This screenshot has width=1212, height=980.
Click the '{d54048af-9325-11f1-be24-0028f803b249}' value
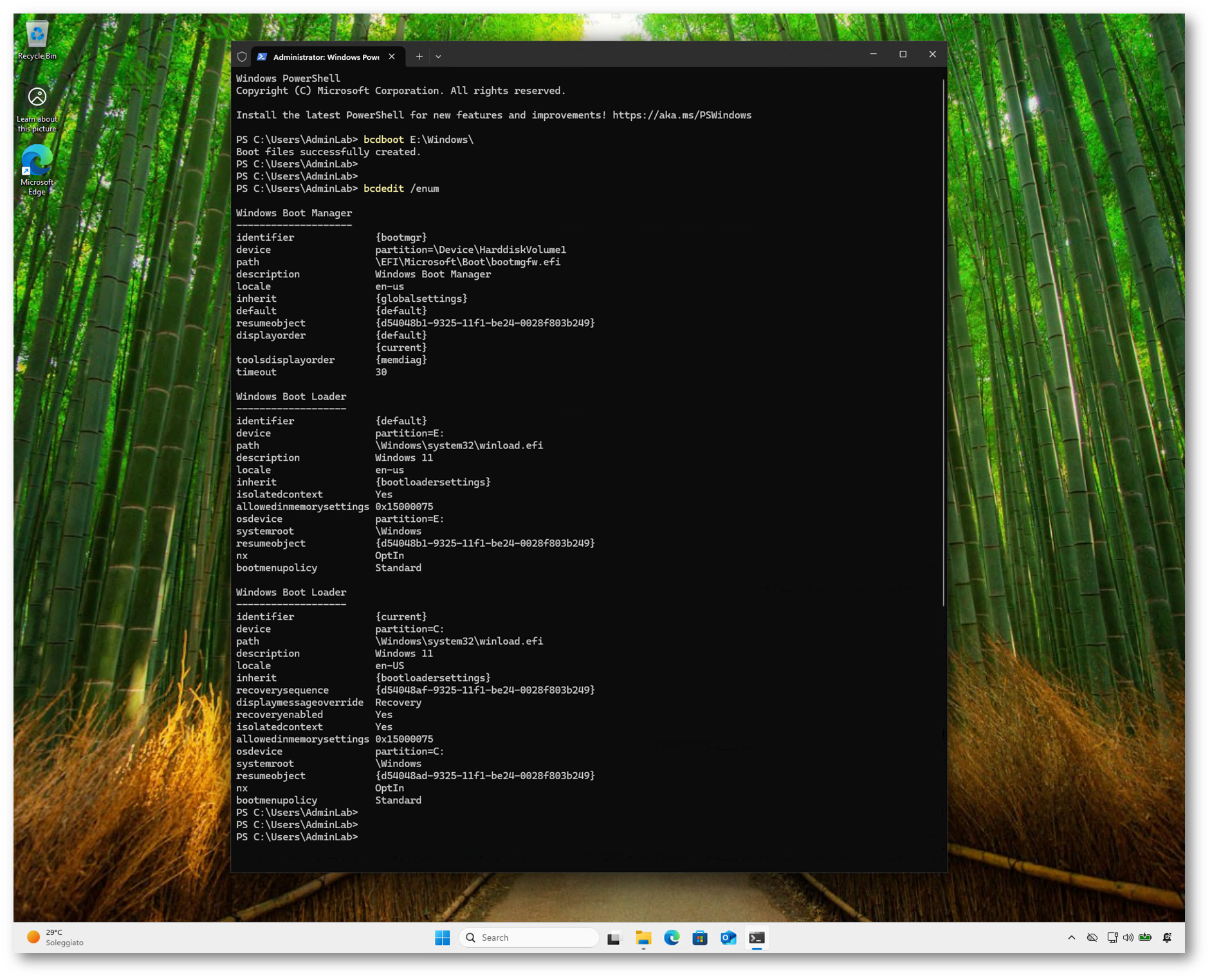[485, 690]
